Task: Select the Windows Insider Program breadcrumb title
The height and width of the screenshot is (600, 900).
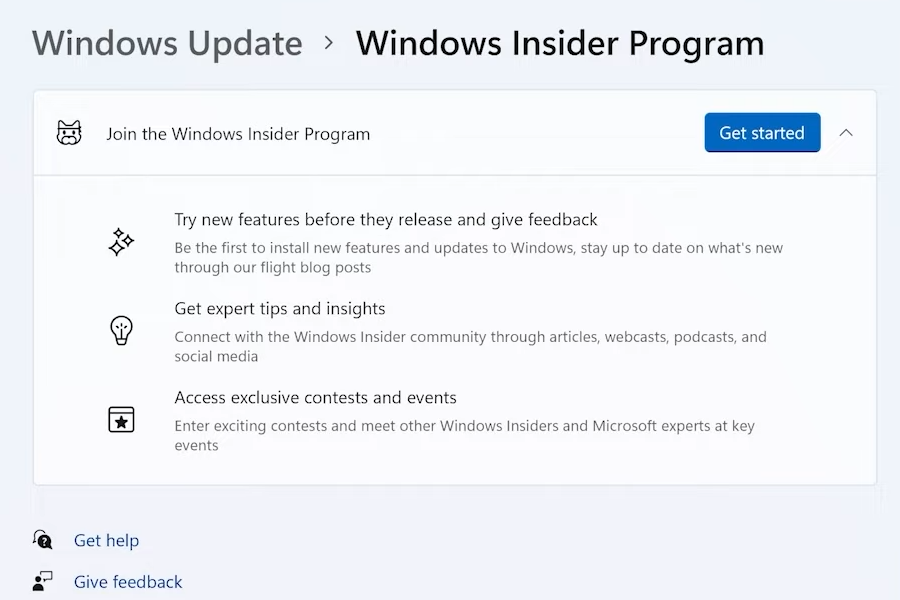Action: (x=559, y=43)
